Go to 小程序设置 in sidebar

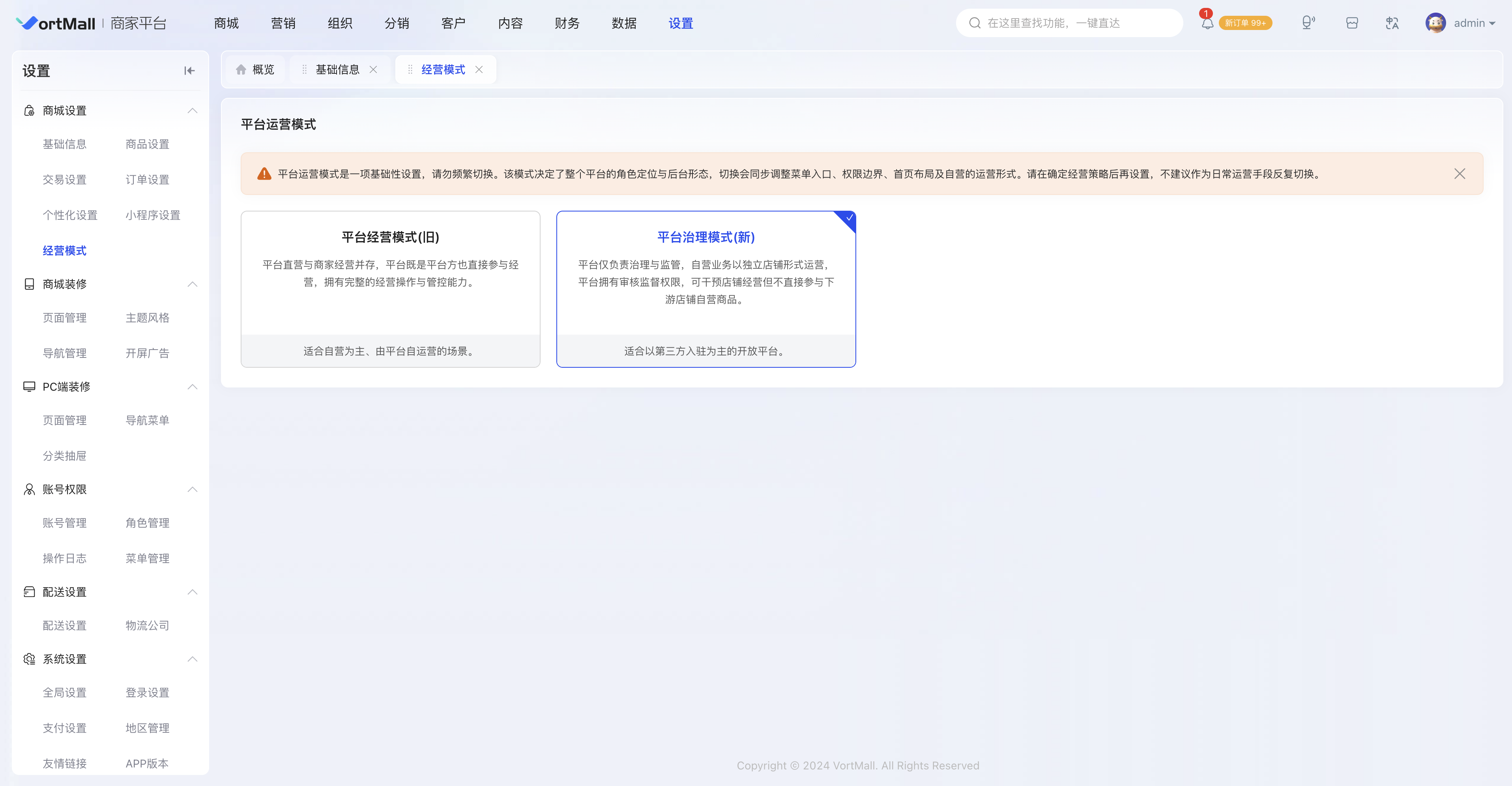[x=153, y=215]
